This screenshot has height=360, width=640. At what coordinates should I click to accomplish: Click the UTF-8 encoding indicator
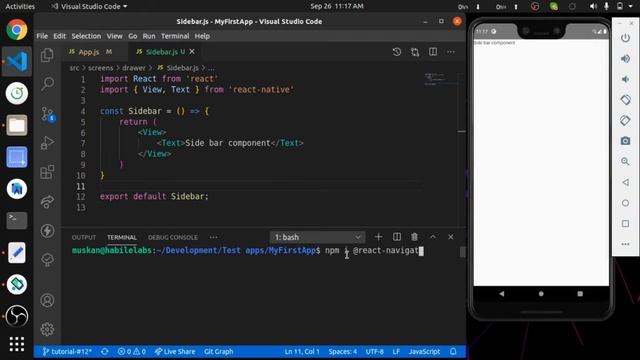click(374, 351)
